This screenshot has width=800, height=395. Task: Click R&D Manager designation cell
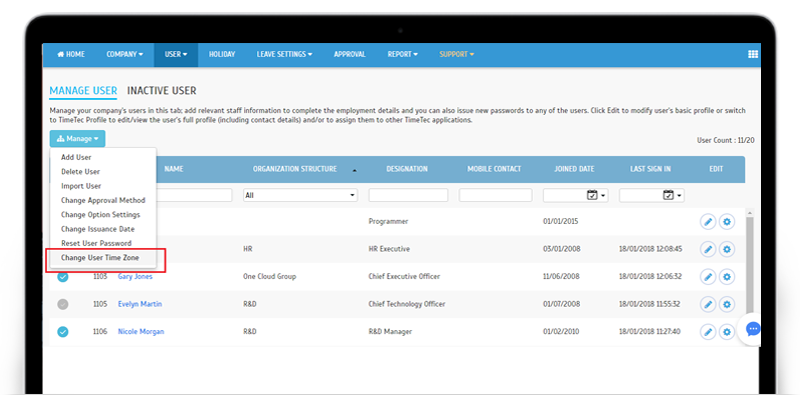pos(391,332)
